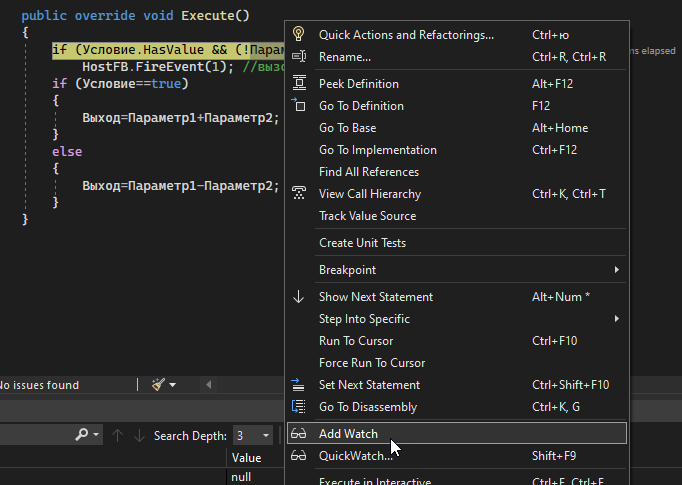Viewport: 682px width, 485px height.
Task: Click the Quick Actions lightbulb icon
Action: pos(298,34)
